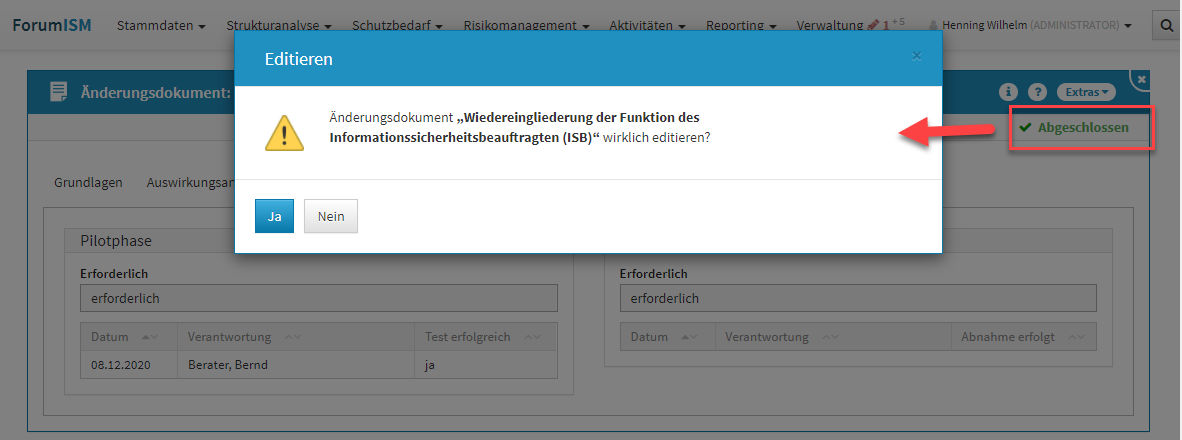Open Henning Wilhelm user menu

(x=1030, y=25)
